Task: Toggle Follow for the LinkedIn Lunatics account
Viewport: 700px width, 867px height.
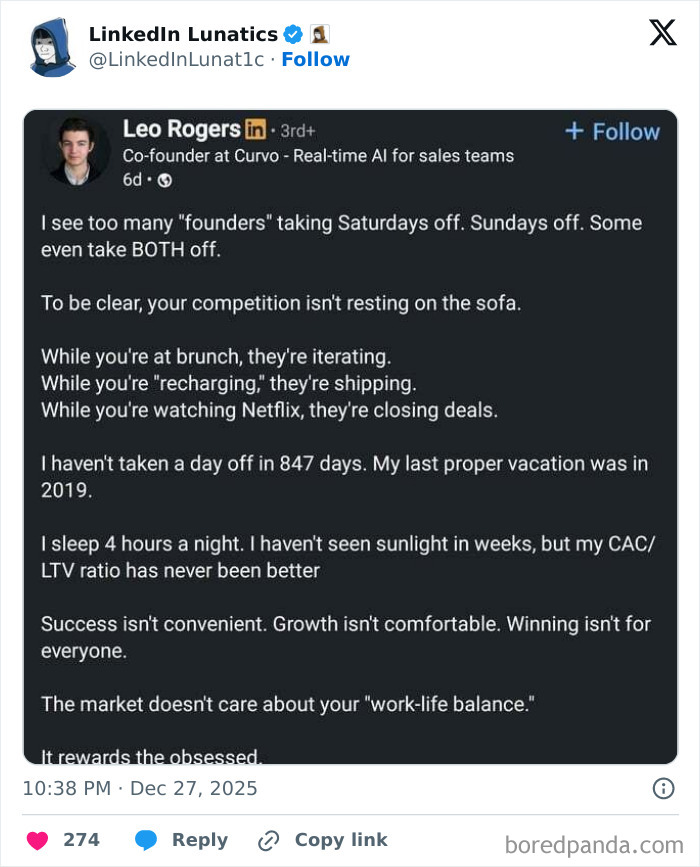Action: [316, 59]
